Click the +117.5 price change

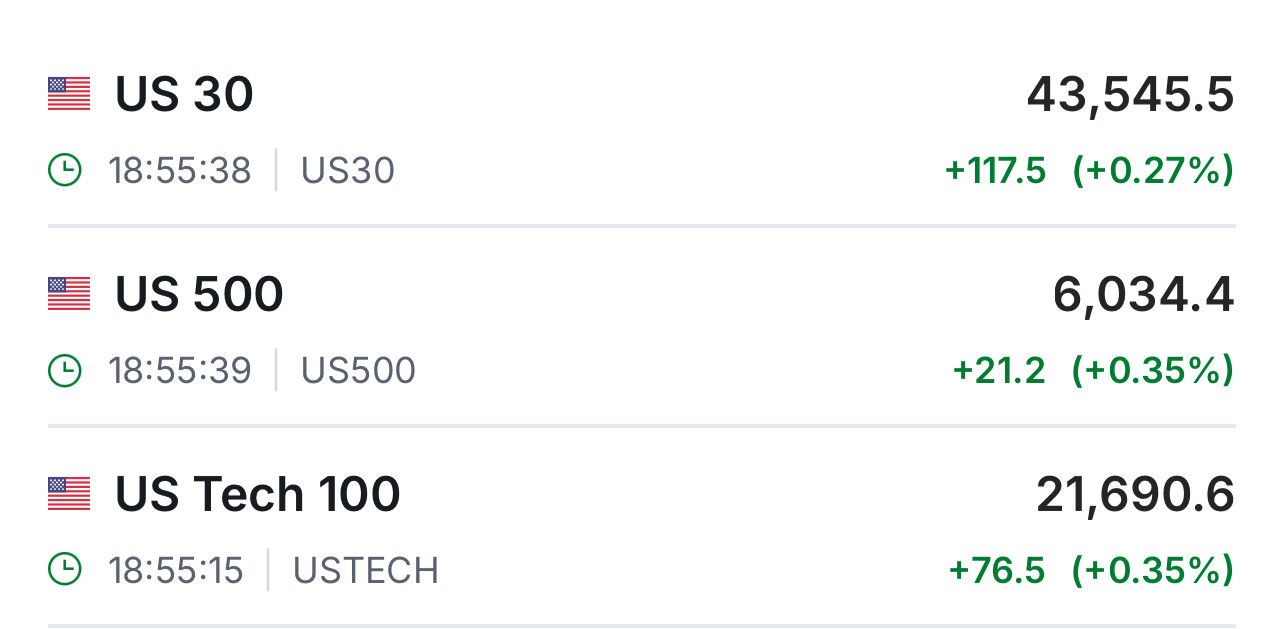tap(995, 171)
